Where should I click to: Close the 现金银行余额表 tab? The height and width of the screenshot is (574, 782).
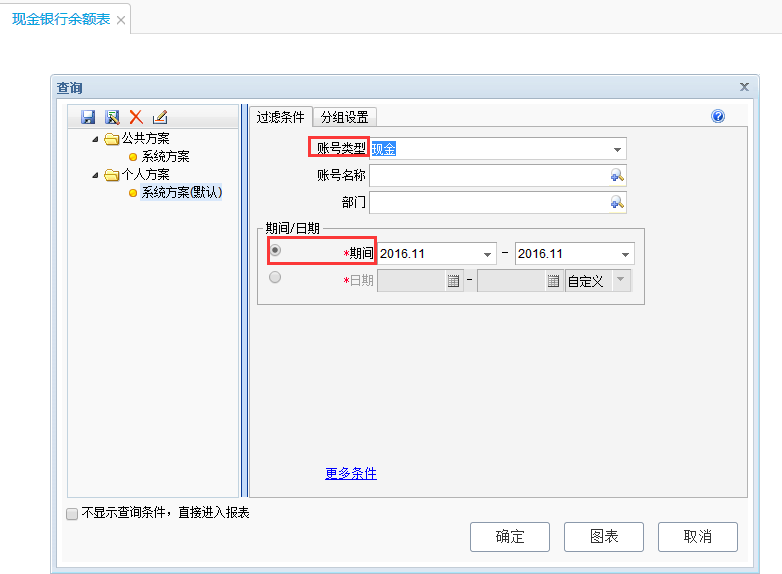click(x=121, y=20)
